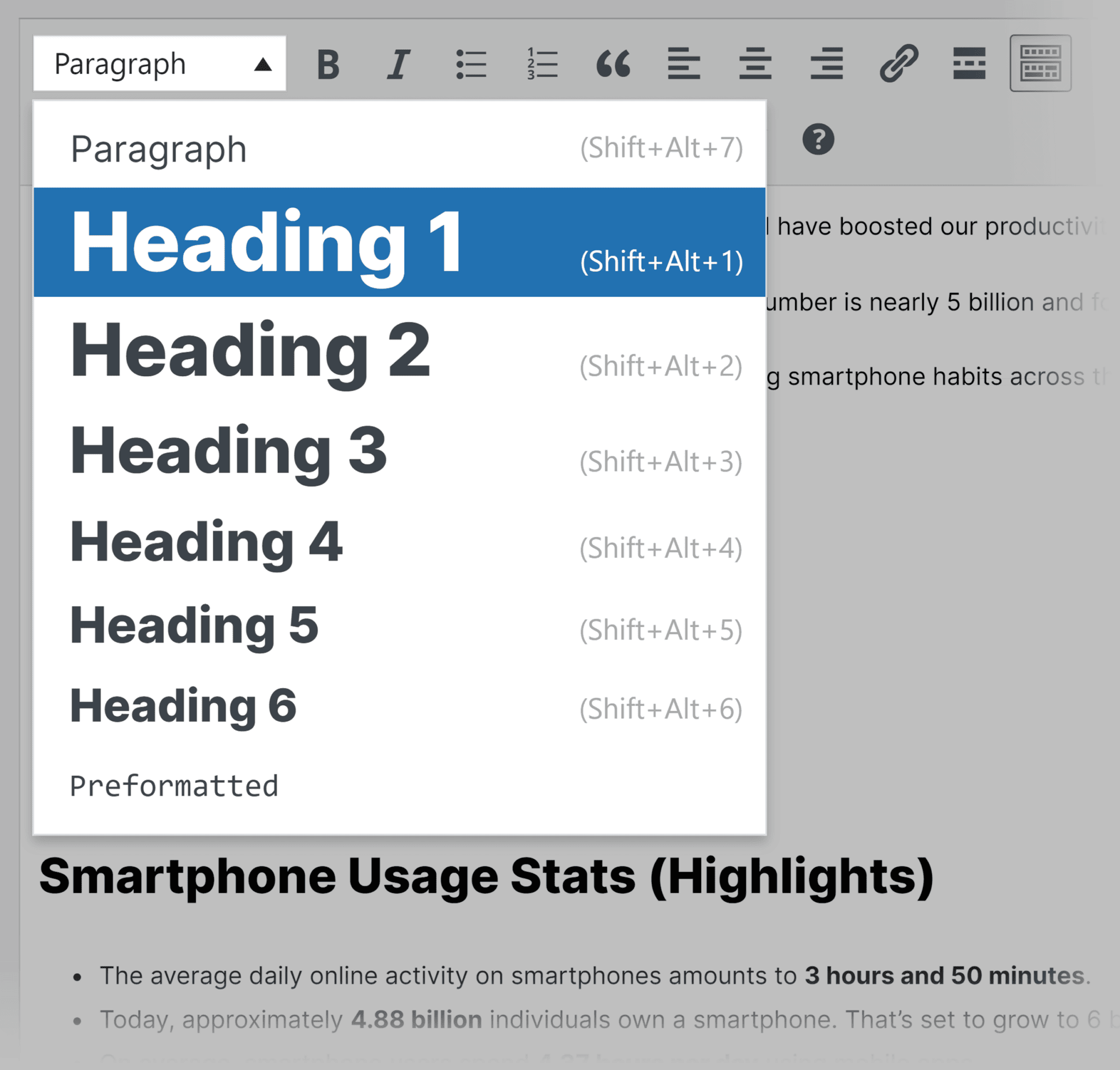Collapse the open Paragraph style dropdown
Image resolution: width=1120 pixels, height=1070 pixels.
click(159, 63)
